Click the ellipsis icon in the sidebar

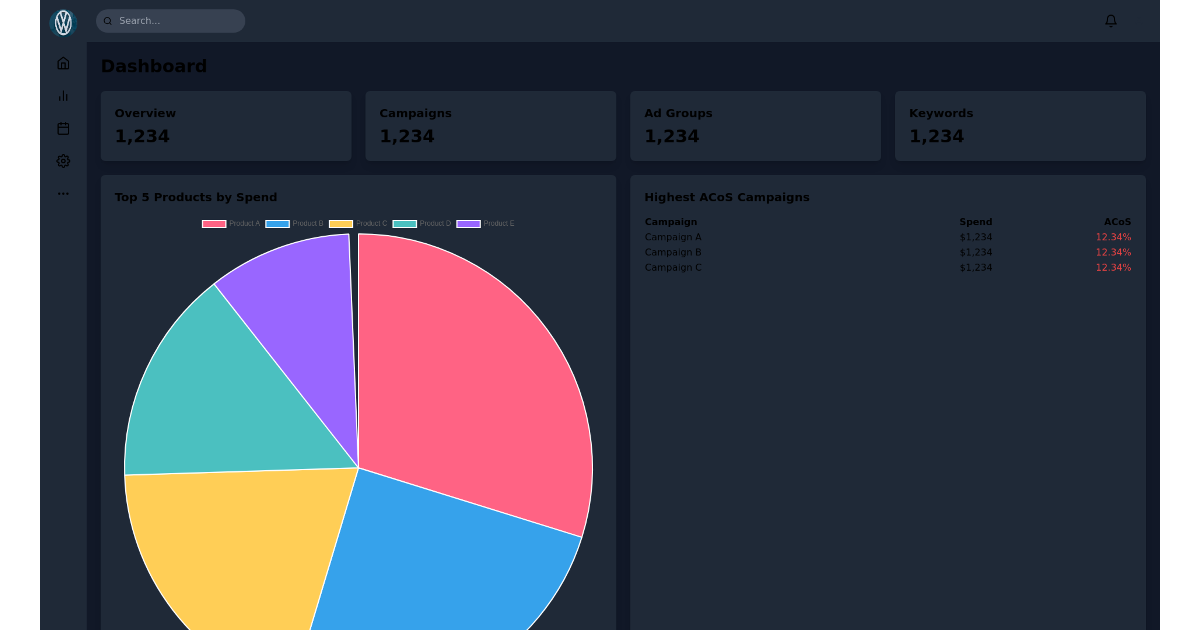coord(63,193)
